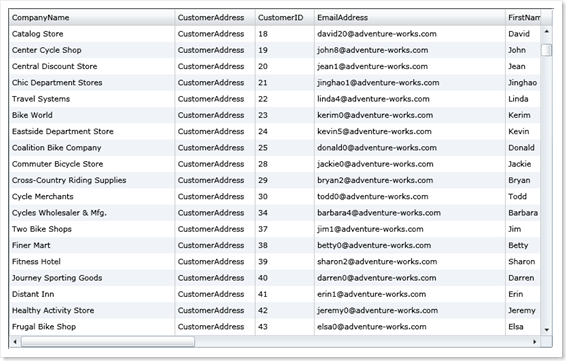Select the Coalition Bike Company cell
This screenshot has height=361, width=566.
[x=92, y=148]
